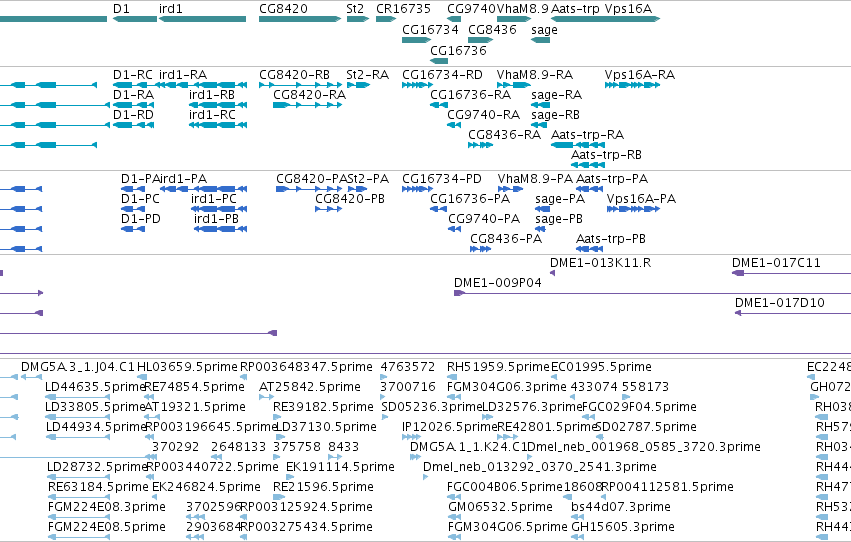Select the RP003648347.5prime EST label
The image size is (851, 542).
click(306, 367)
